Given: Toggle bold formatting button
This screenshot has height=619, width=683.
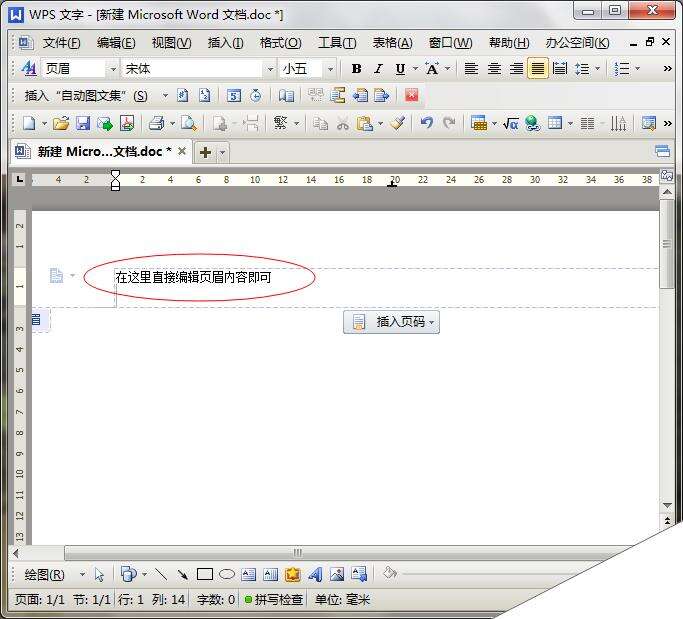Looking at the screenshot, I should [356, 69].
